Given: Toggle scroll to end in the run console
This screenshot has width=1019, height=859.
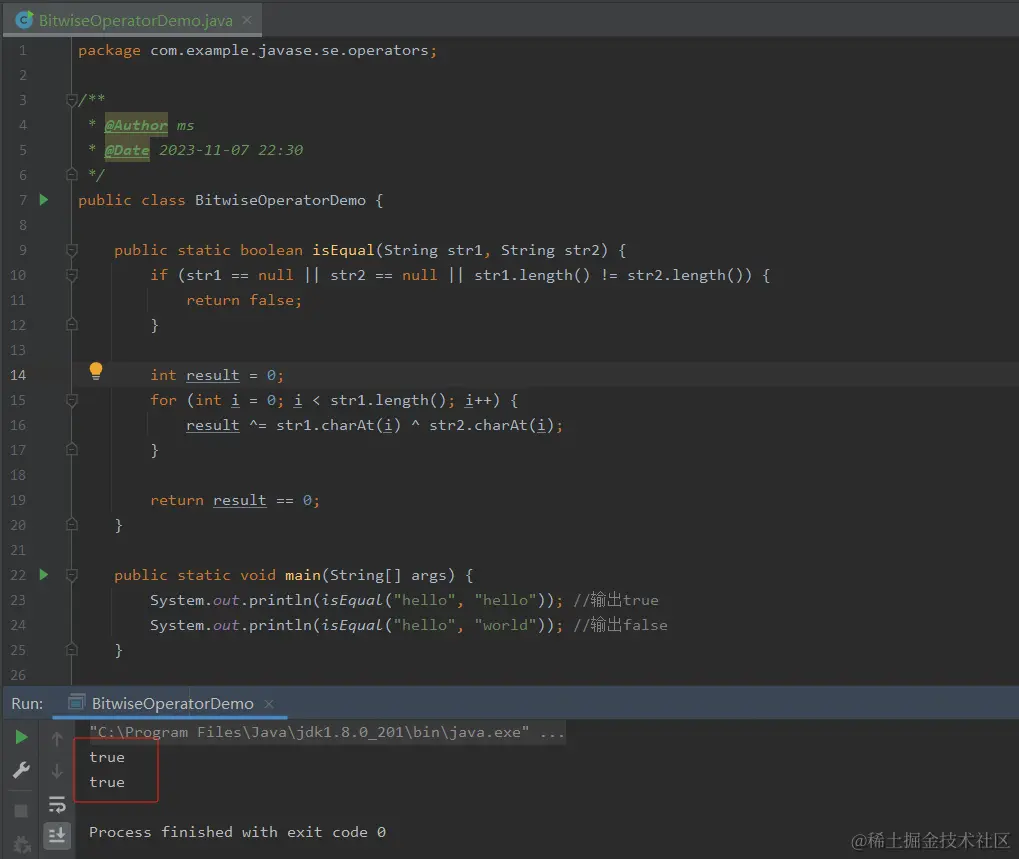Looking at the screenshot, I should pos(57,835).
